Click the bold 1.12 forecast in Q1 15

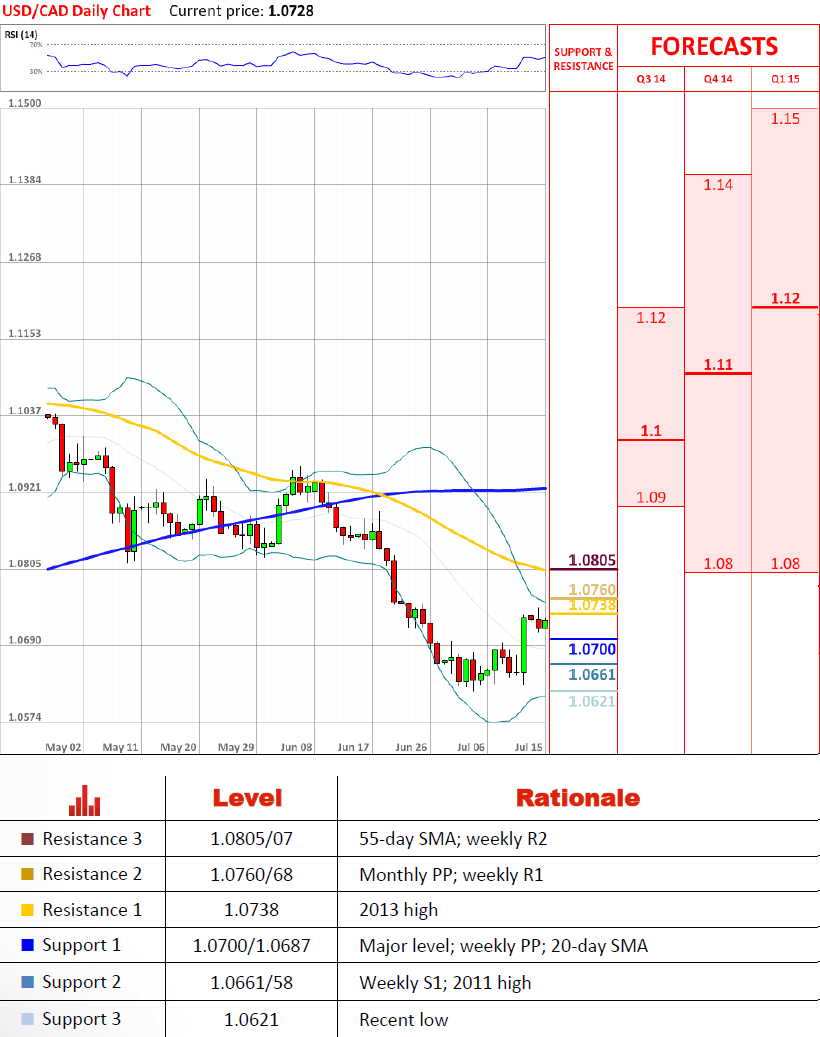coord(785,298)
